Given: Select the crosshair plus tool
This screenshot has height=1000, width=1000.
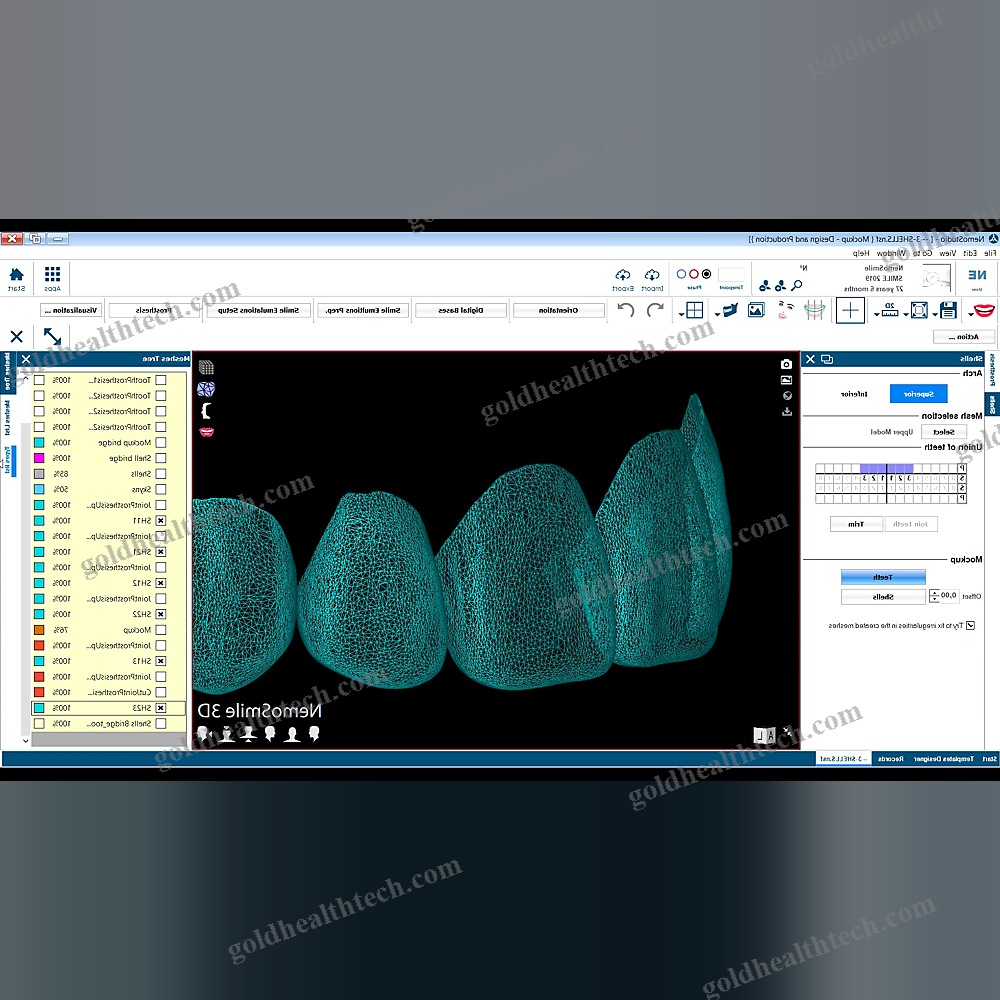Looking at the screenshot, I should click(x=850, y=311).
